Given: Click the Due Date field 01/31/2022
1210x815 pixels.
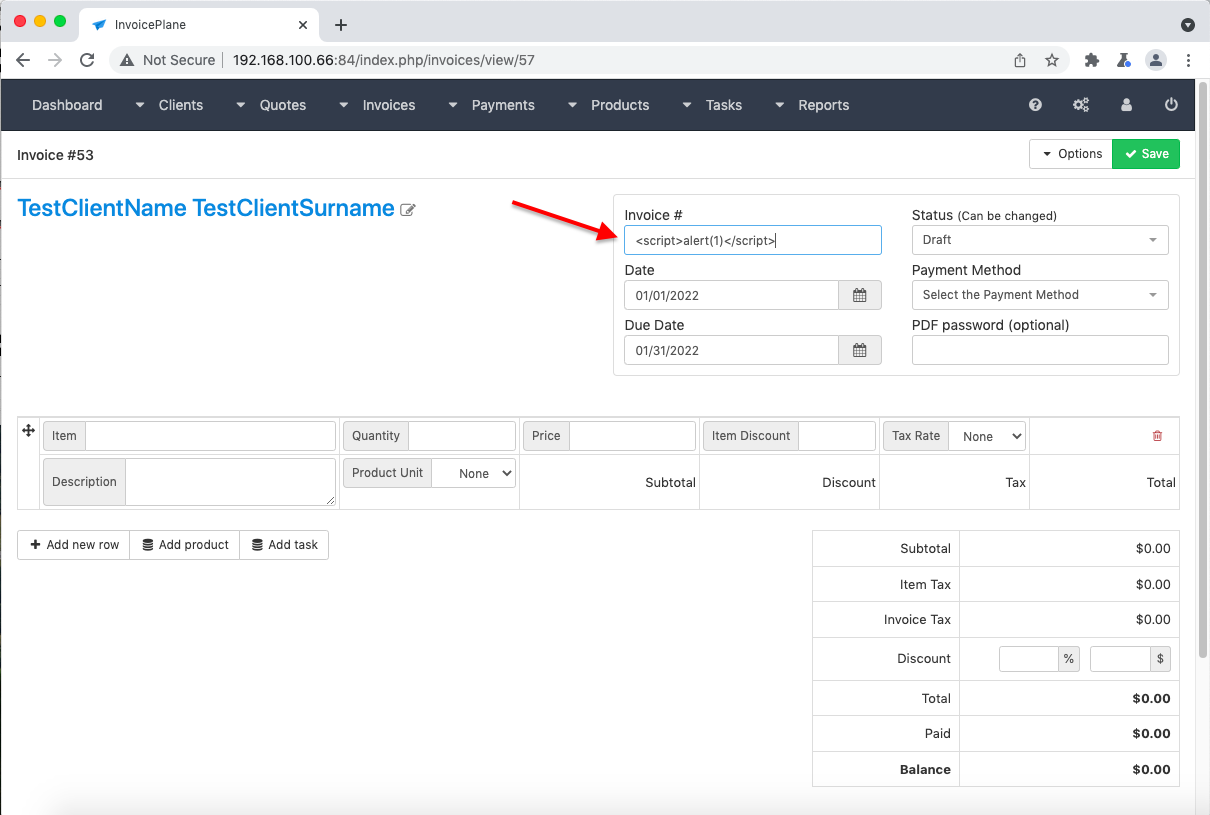Looking at the screenshot, I should point(731,350).
